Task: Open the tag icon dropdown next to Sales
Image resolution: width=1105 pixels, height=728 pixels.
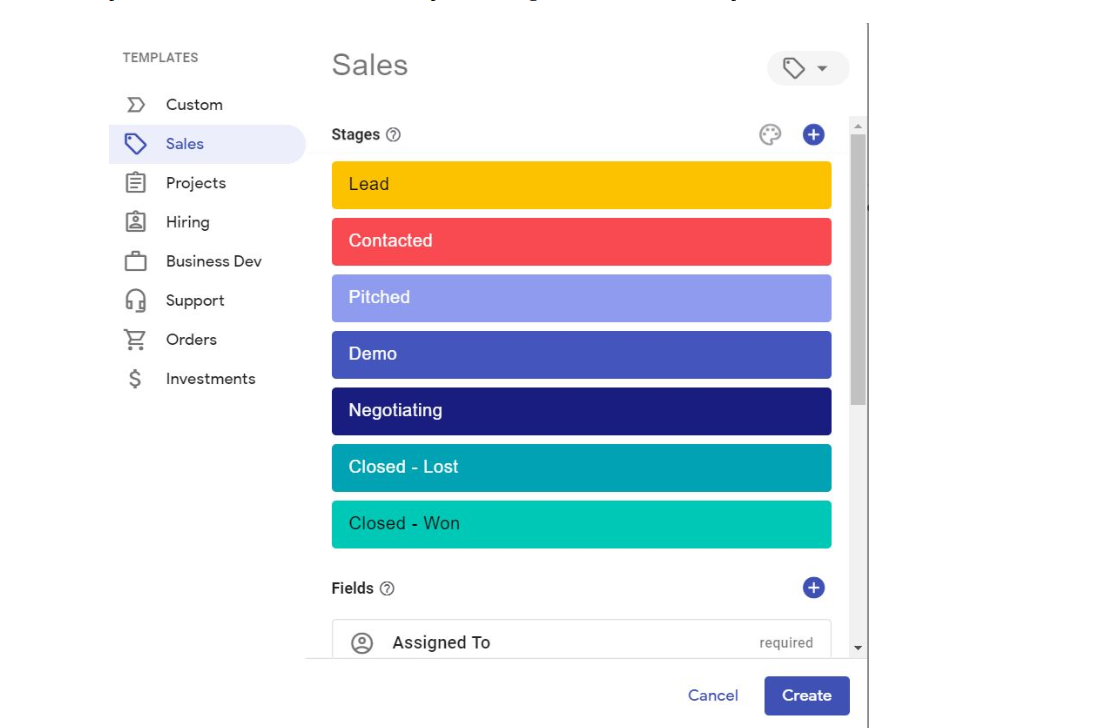Action: coord(807,68)
